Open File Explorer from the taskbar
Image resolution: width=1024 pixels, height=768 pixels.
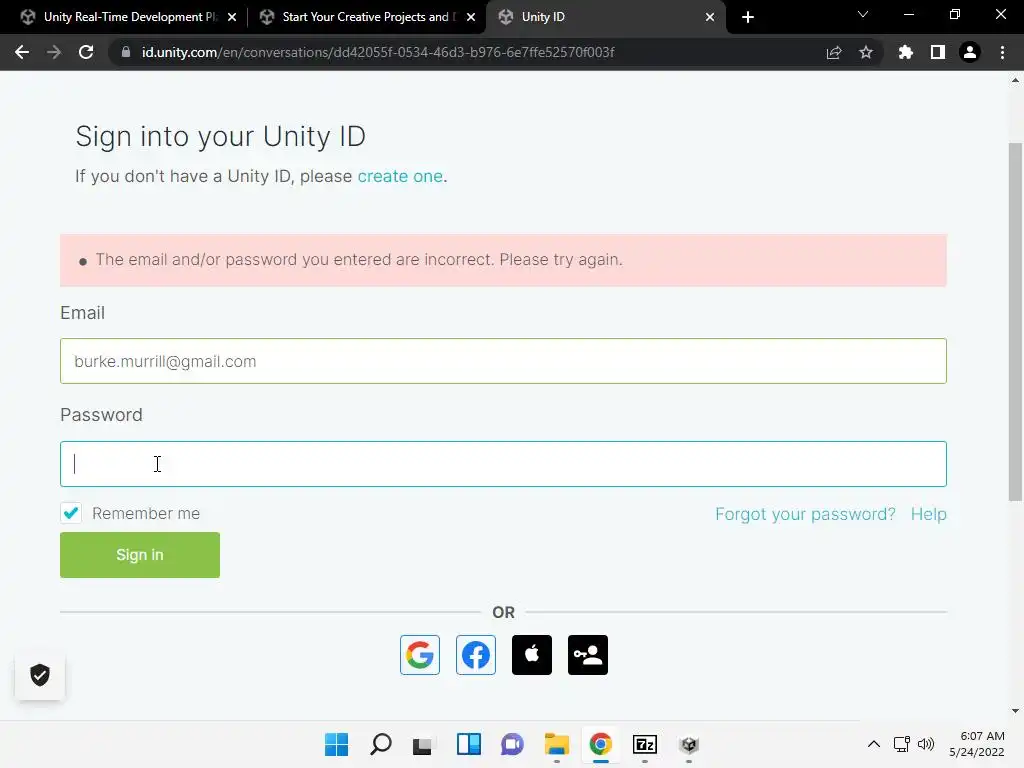point(556,744)
